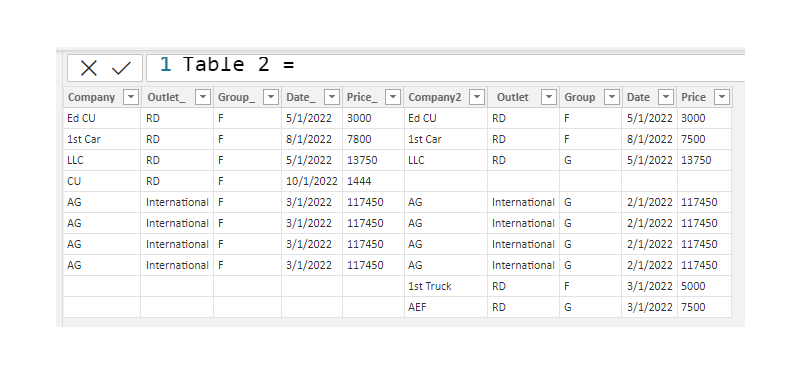The width and height of the screenshot is (794, 367).
Task: Select the Ed CU cell in Company column
Action: [102, 118]
